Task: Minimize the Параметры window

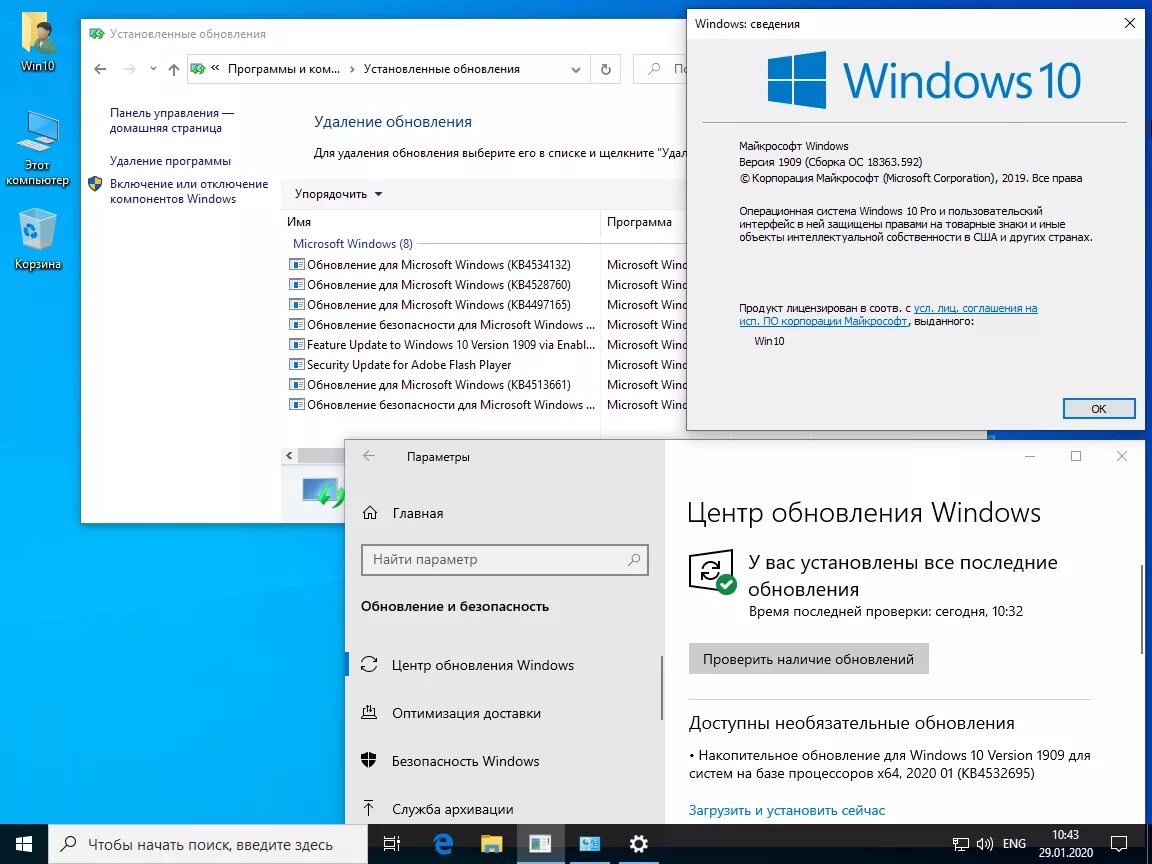Action: 1030,456
